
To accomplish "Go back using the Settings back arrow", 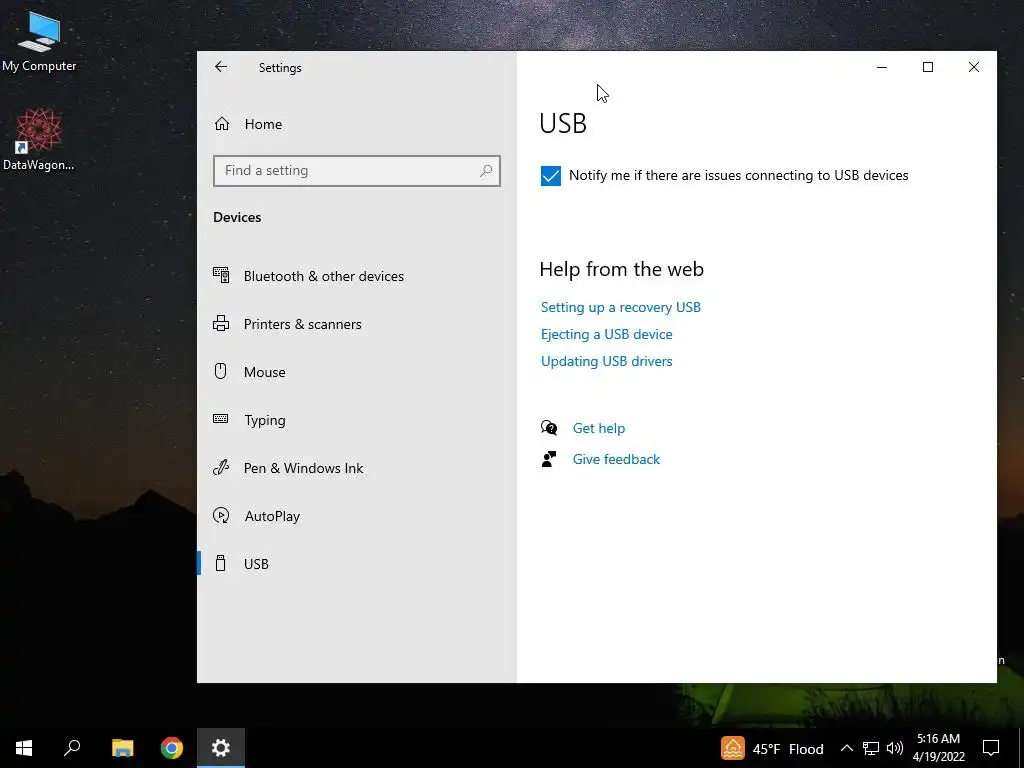I will (221, 67).
